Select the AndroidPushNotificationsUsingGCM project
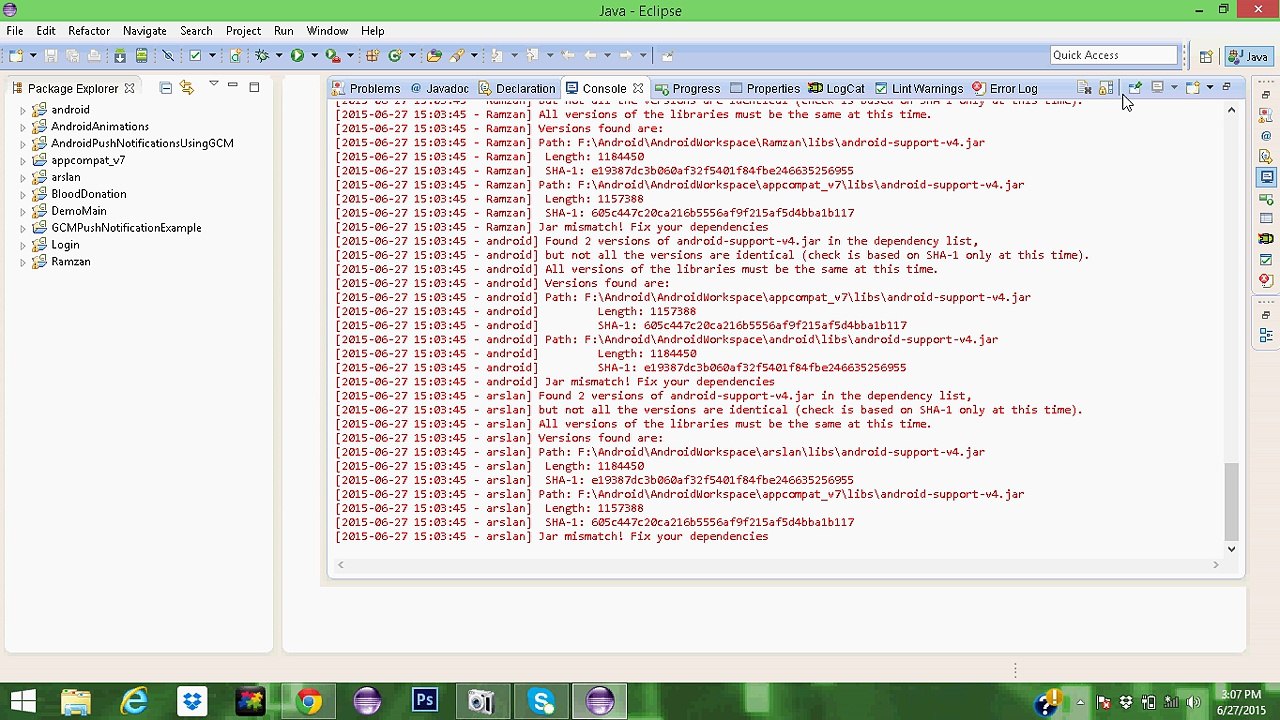The width and height of the screenshot is (1280, 720). point(142,143)
